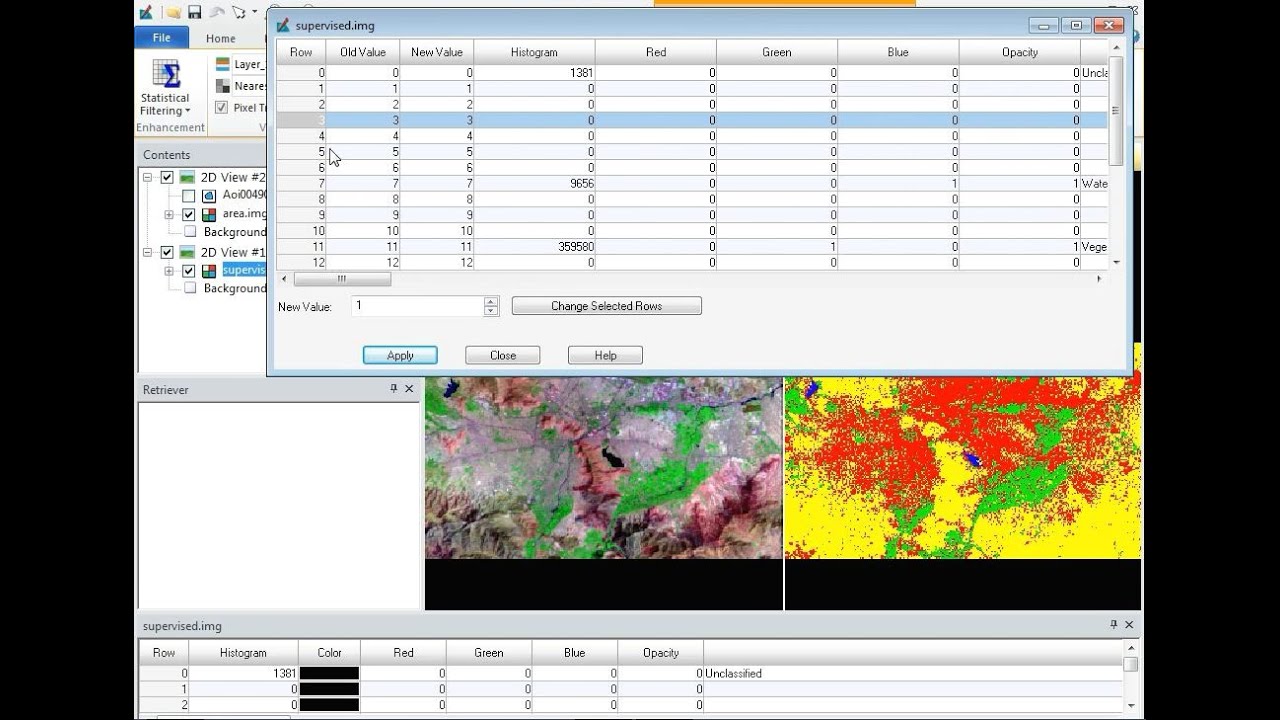Click the Old Value column header
Screen dimensions: 1280x720
[362, 52]
